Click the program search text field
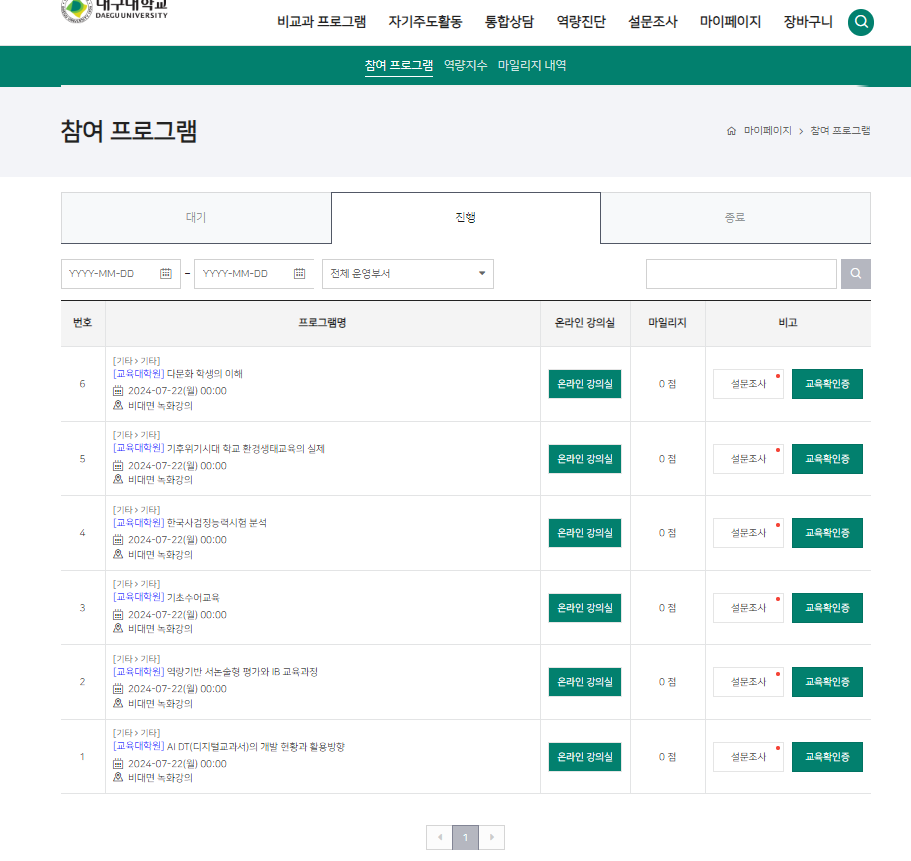This screenshot has width=911, height=861. tap(741, 274)
